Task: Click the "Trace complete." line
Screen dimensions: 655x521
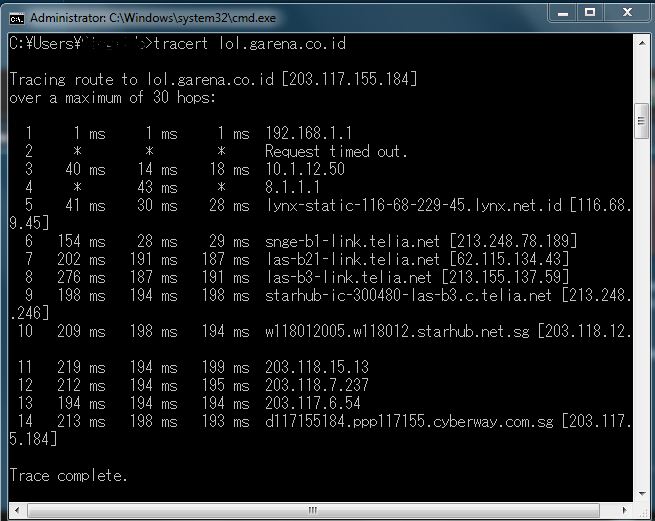Action: [x=68, y=475]
